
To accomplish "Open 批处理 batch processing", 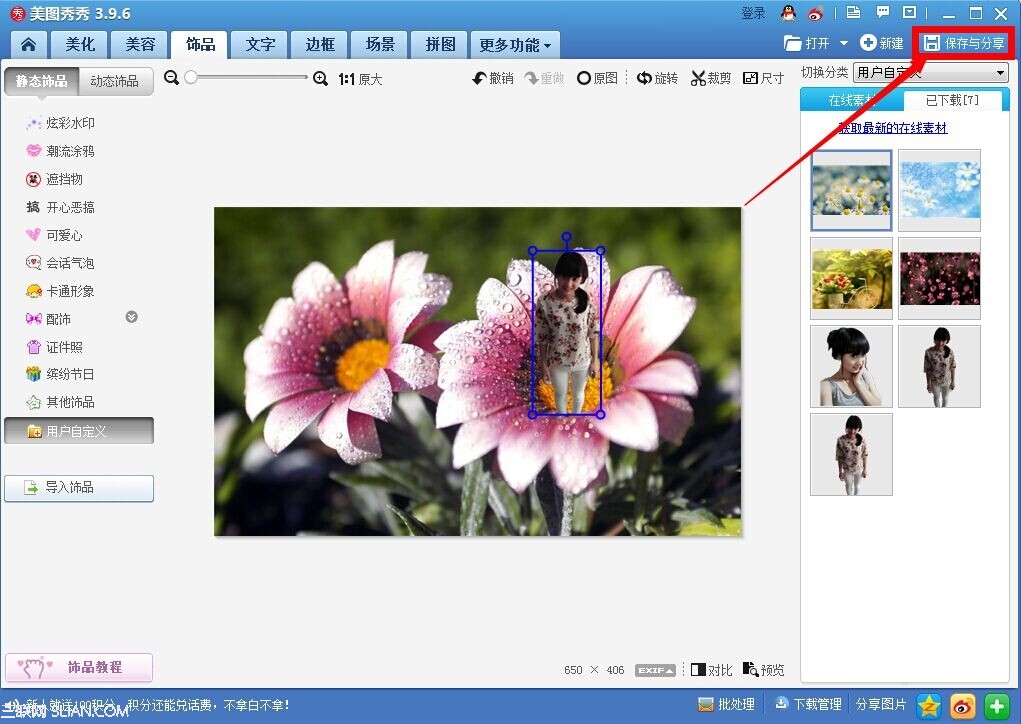I will coord(726,704).
